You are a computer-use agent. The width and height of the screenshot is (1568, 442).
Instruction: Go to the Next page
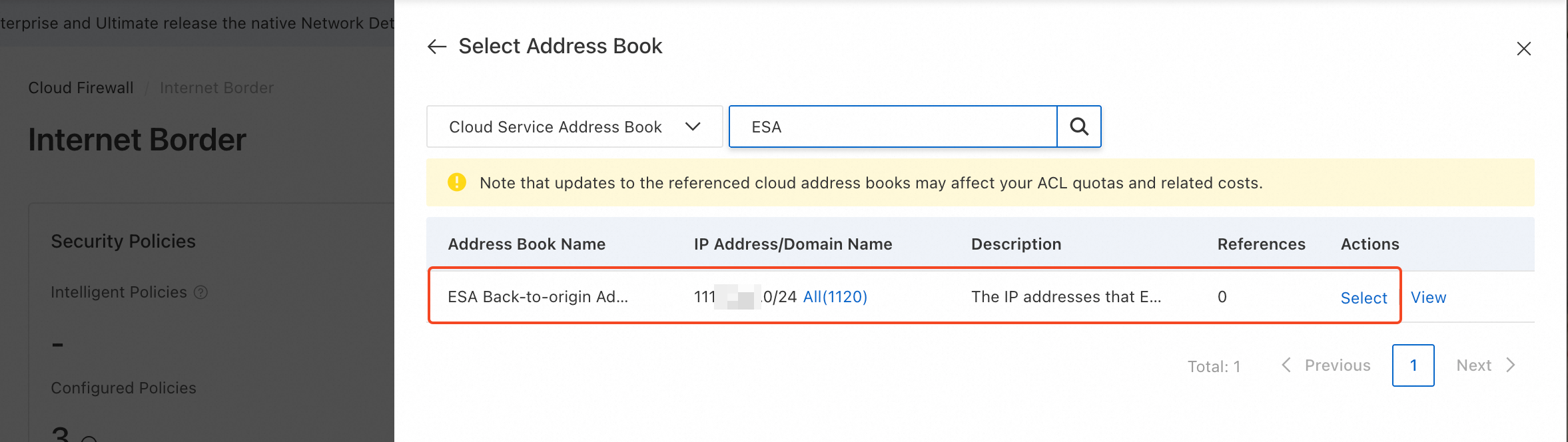(1485, 365)
